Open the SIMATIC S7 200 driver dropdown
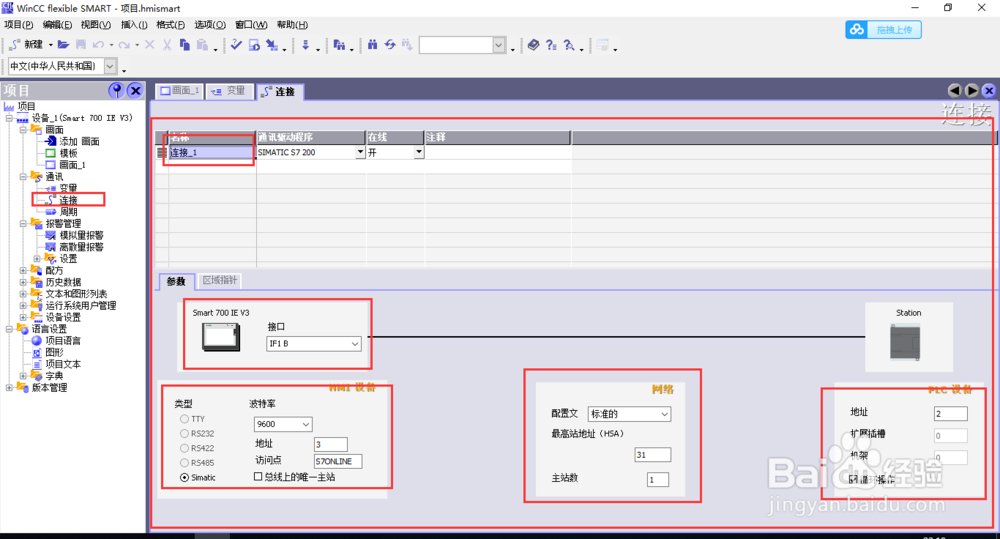 point(360,152)
